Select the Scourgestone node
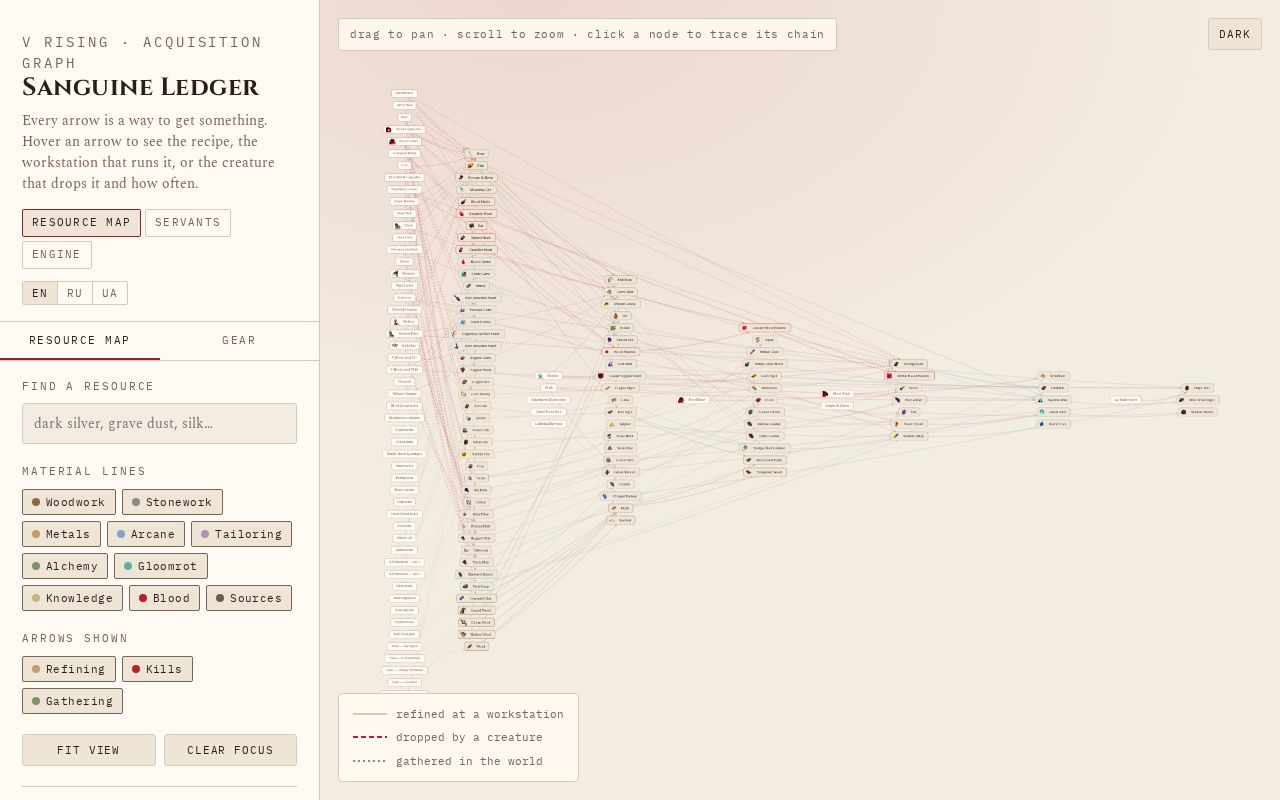Viewport: 1280px width, 800px height. click(909, 364)
